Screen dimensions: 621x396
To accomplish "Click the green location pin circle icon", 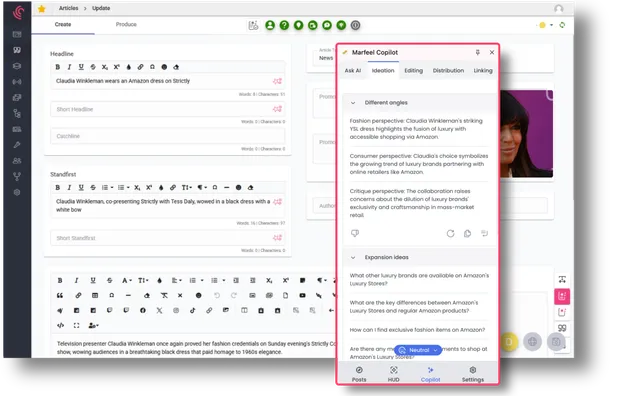I will point(299,25).
